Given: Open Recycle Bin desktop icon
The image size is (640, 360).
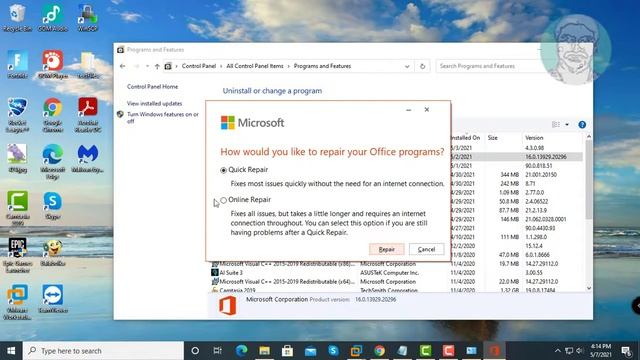Looking at the screenshot, I should click(17, 18).
